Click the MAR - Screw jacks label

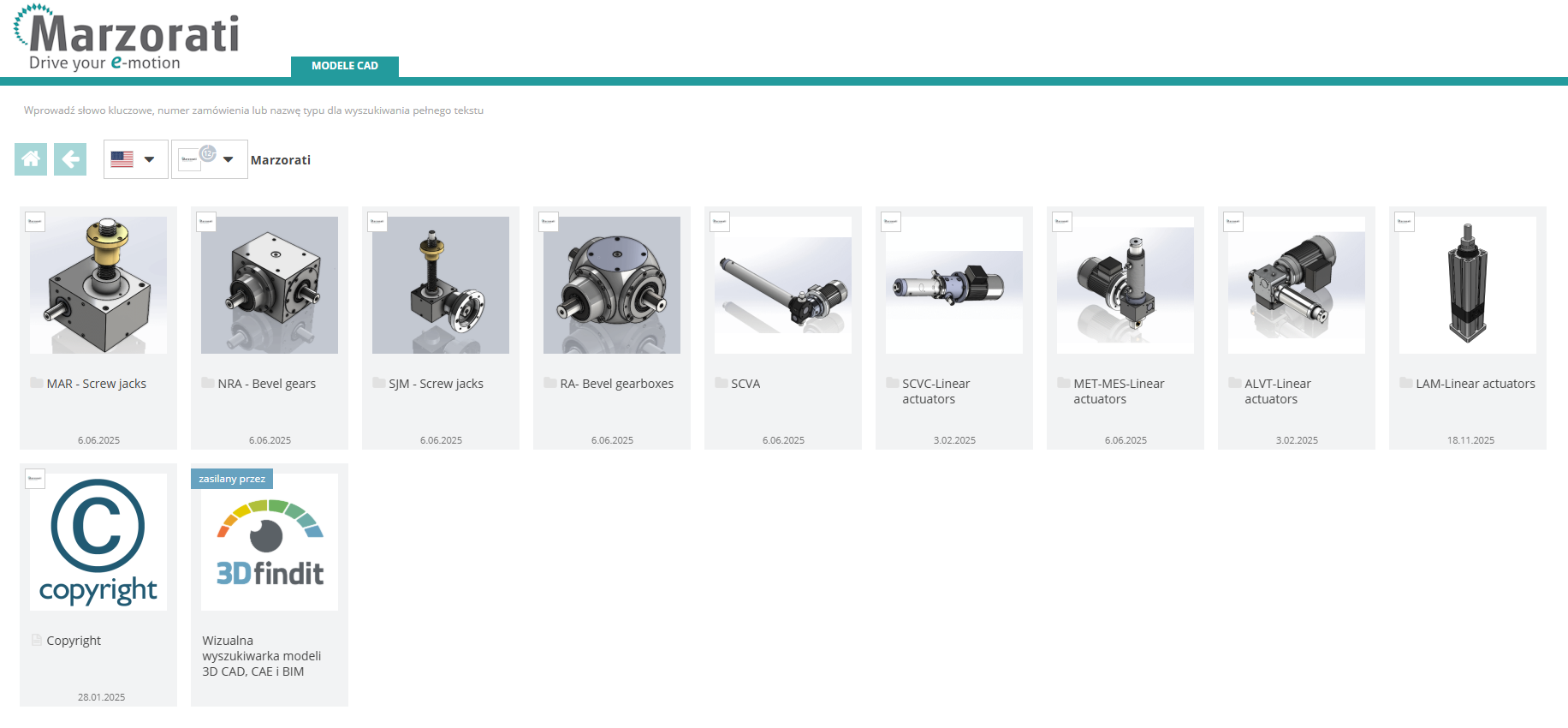click(97, 384)
